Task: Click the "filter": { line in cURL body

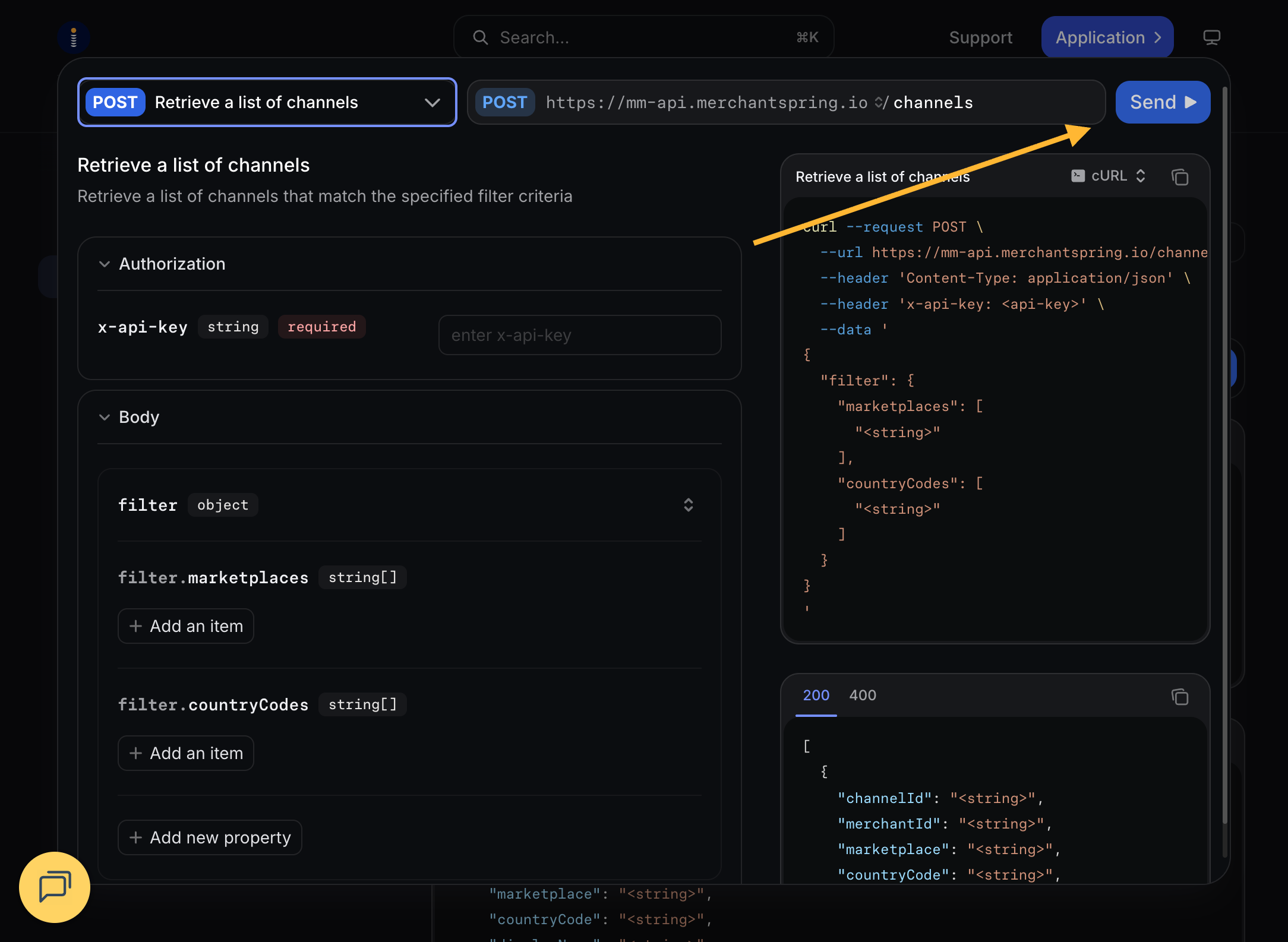Action: click(867, 381)
